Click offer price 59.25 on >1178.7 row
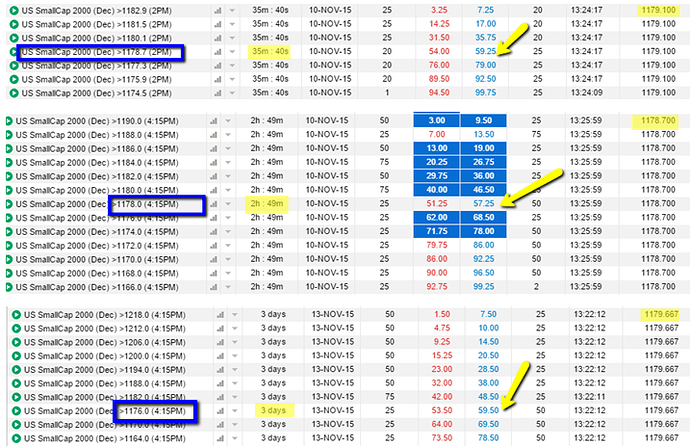The height and width of the screenshot is (446, 690). point(485,51)
